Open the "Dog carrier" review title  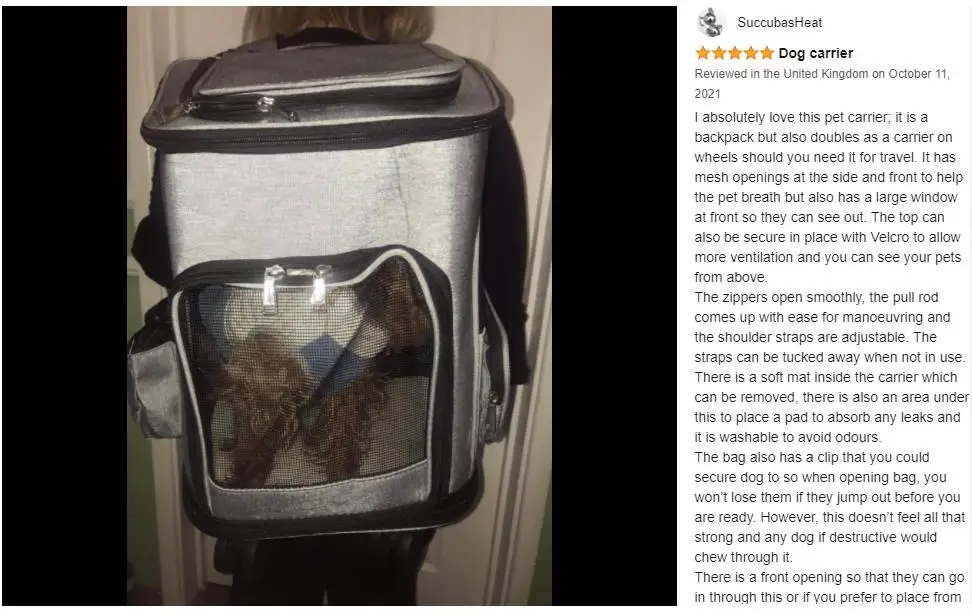pos(816,53)
